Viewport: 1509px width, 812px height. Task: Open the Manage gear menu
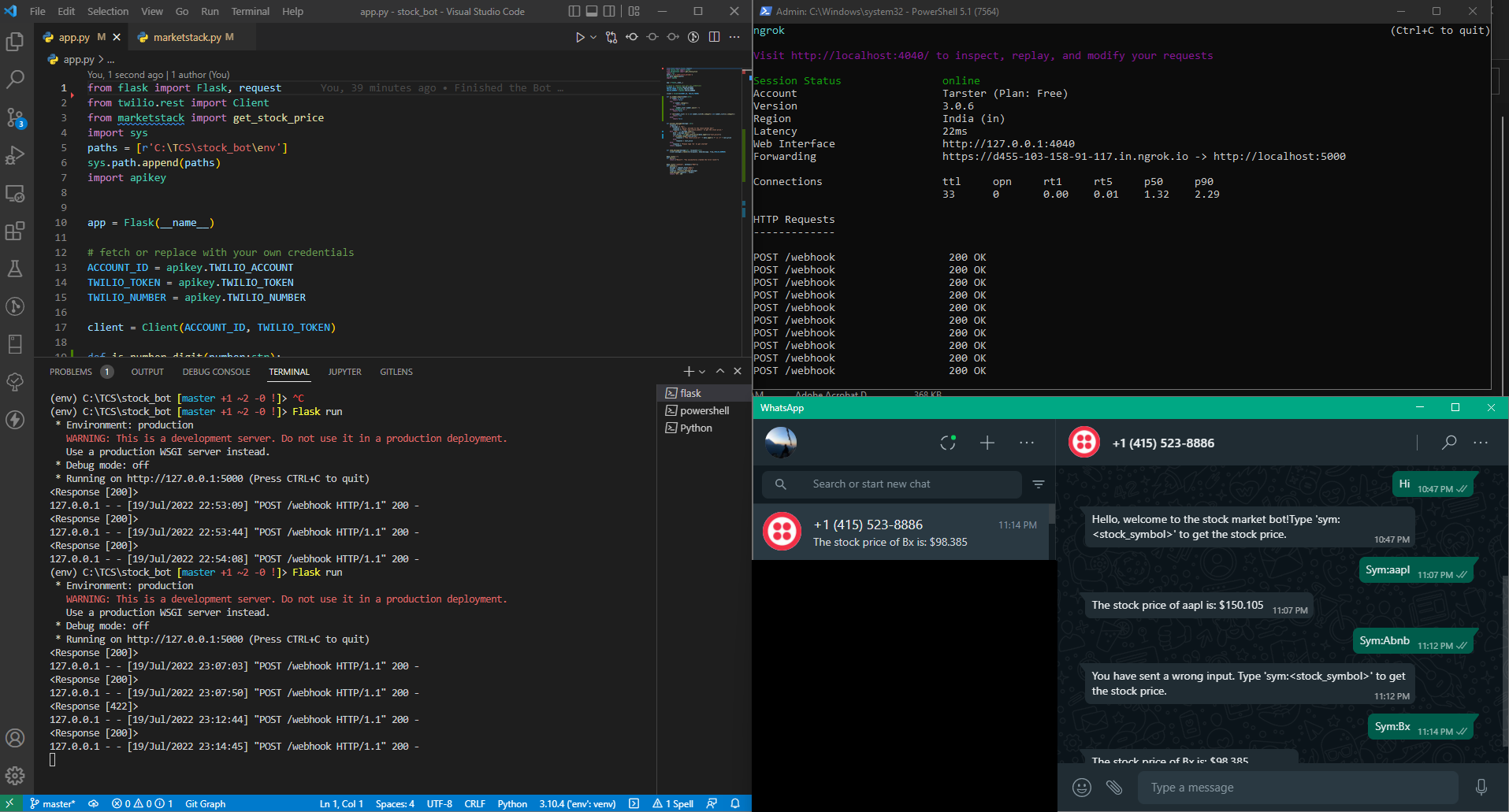point(15,776)
